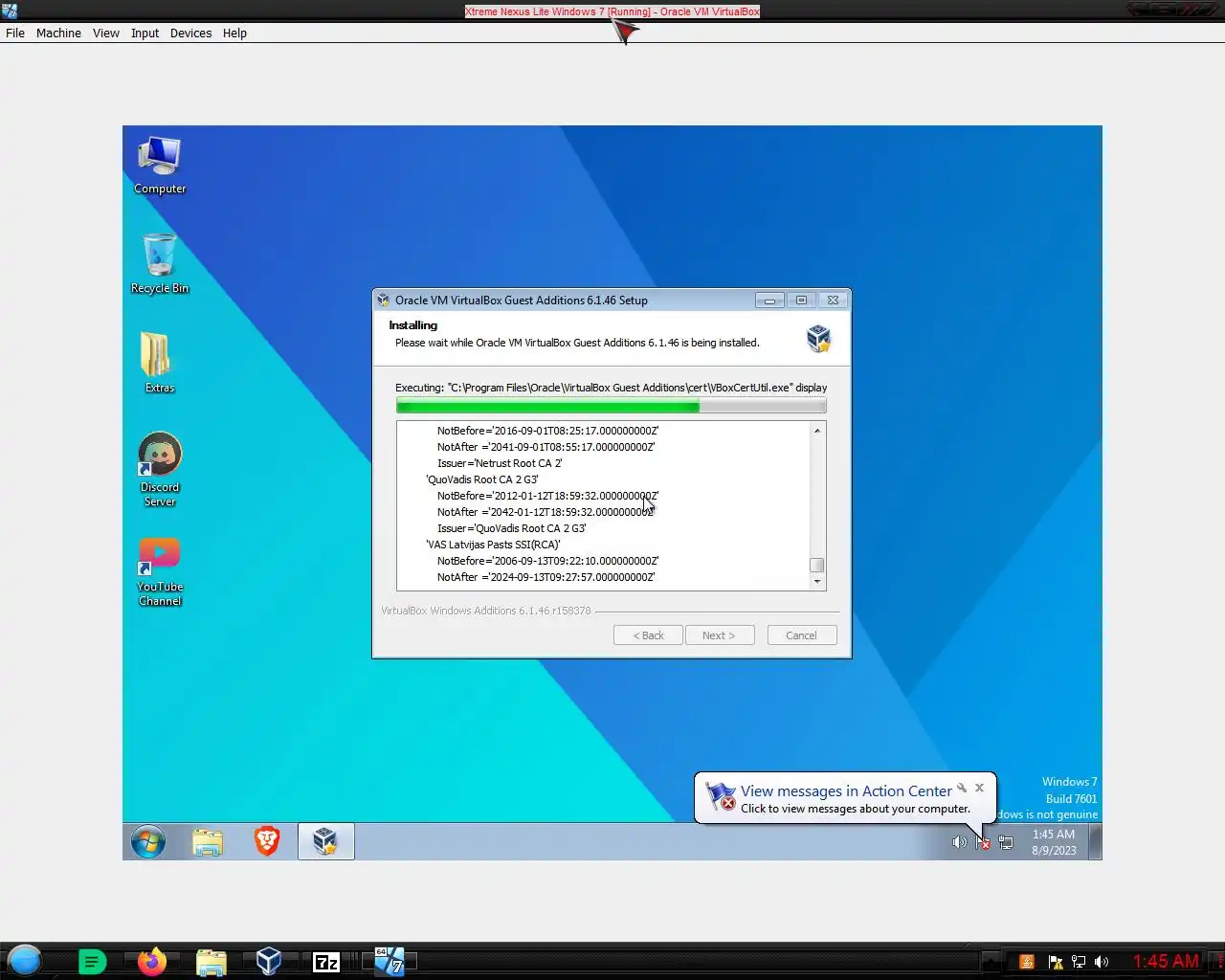Select log line 'VAS Latvijas Pasts SSI(RCA)'
Screen dimensions: 1225x980
(493, 545)
